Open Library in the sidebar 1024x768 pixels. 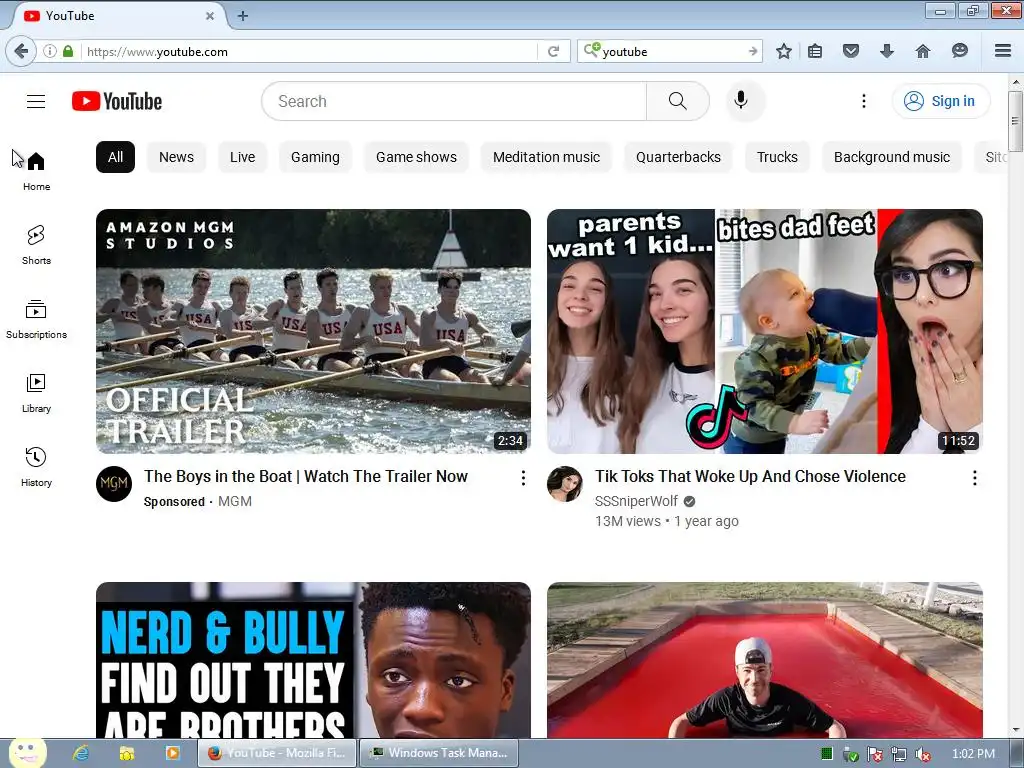[x=36, y=393]
